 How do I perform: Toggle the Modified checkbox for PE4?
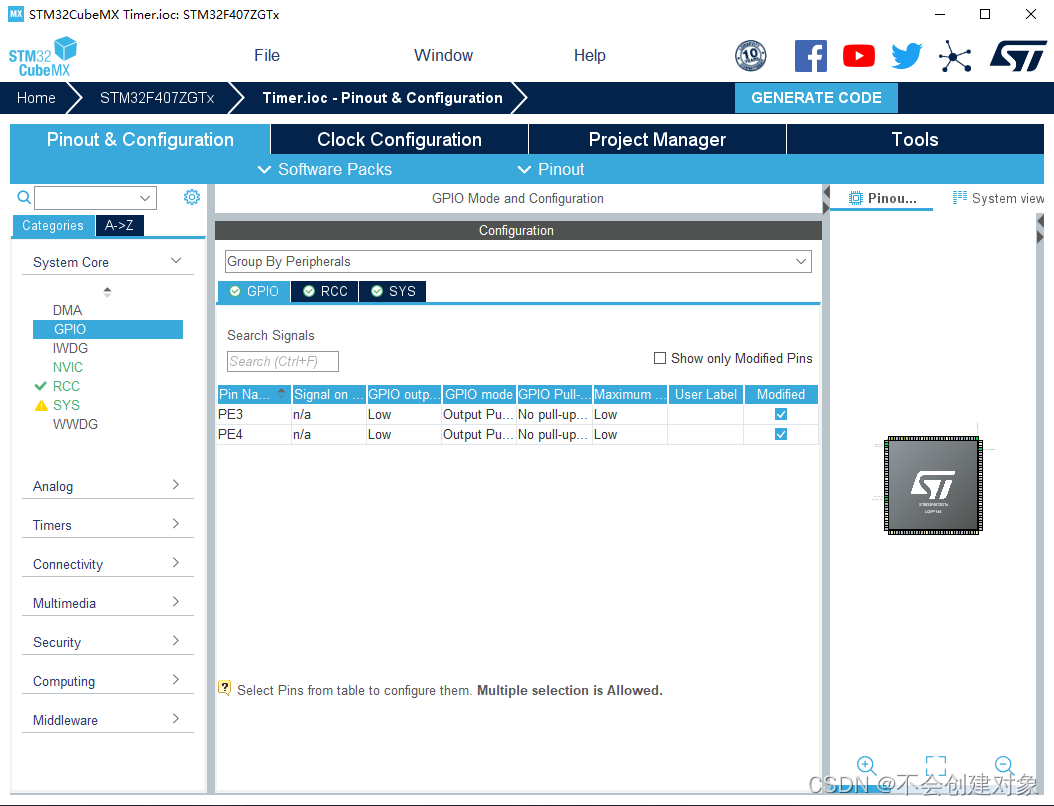(780, 434)
